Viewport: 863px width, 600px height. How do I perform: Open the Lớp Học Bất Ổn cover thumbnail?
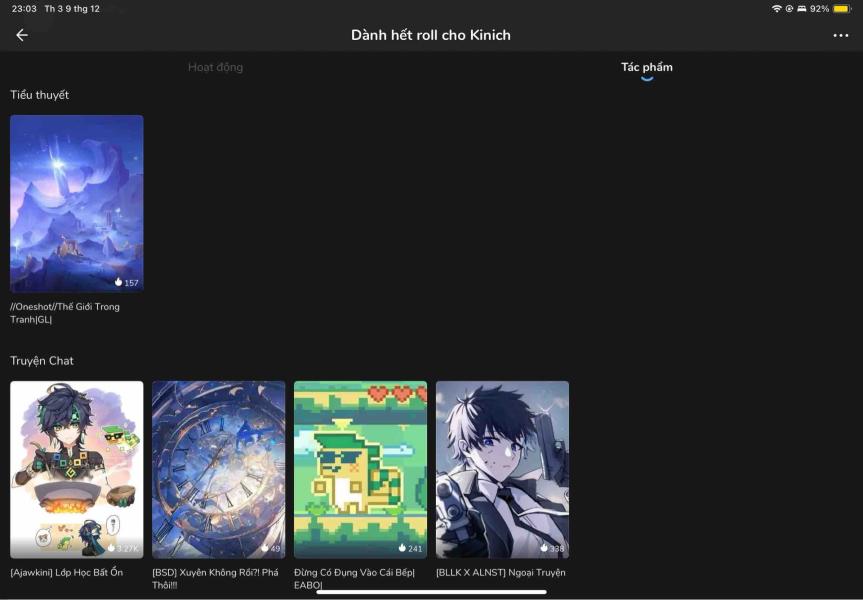[x=77, y=470]
